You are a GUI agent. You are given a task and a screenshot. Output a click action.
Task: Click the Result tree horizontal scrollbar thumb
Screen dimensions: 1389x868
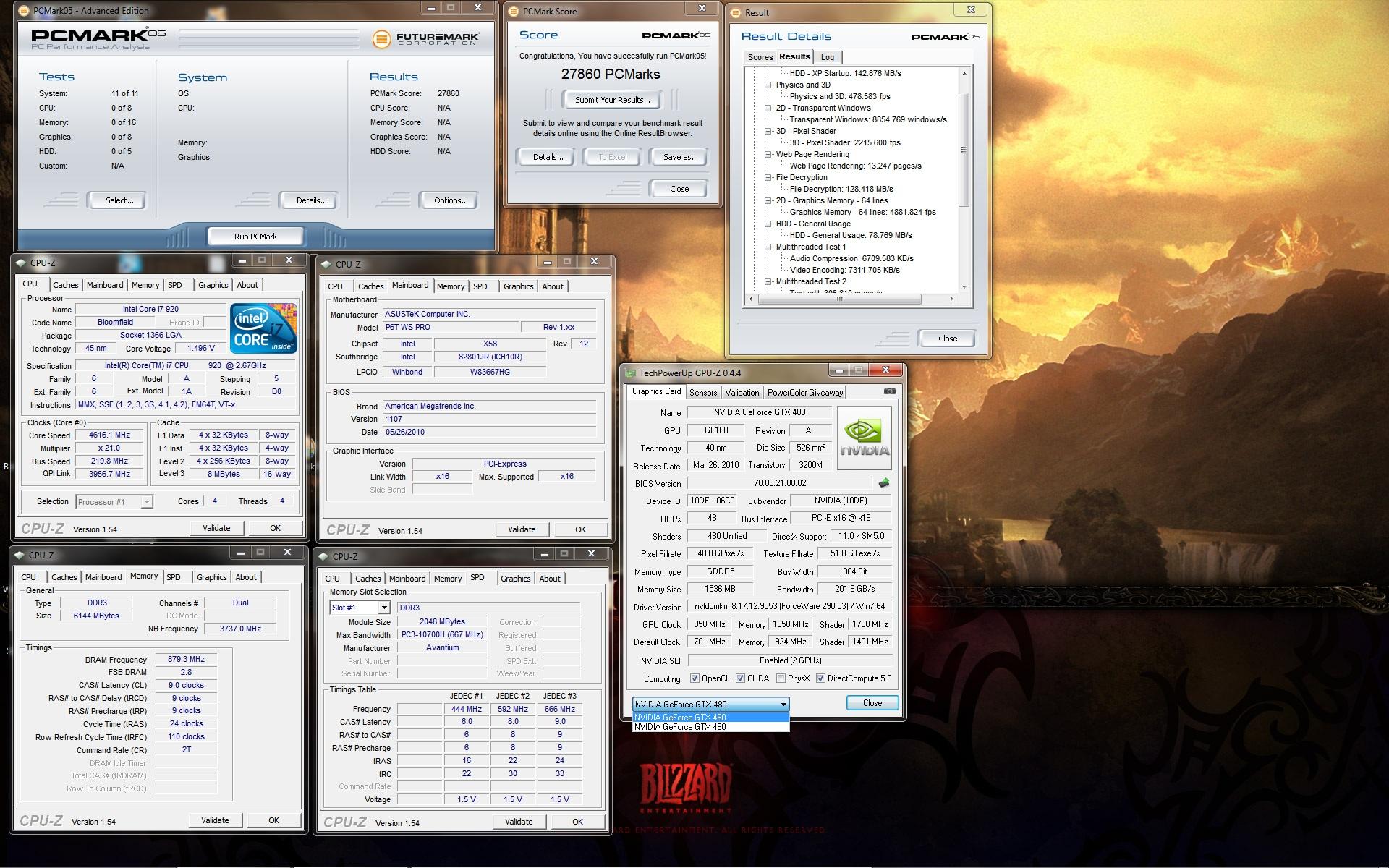[x=839, y=299]
